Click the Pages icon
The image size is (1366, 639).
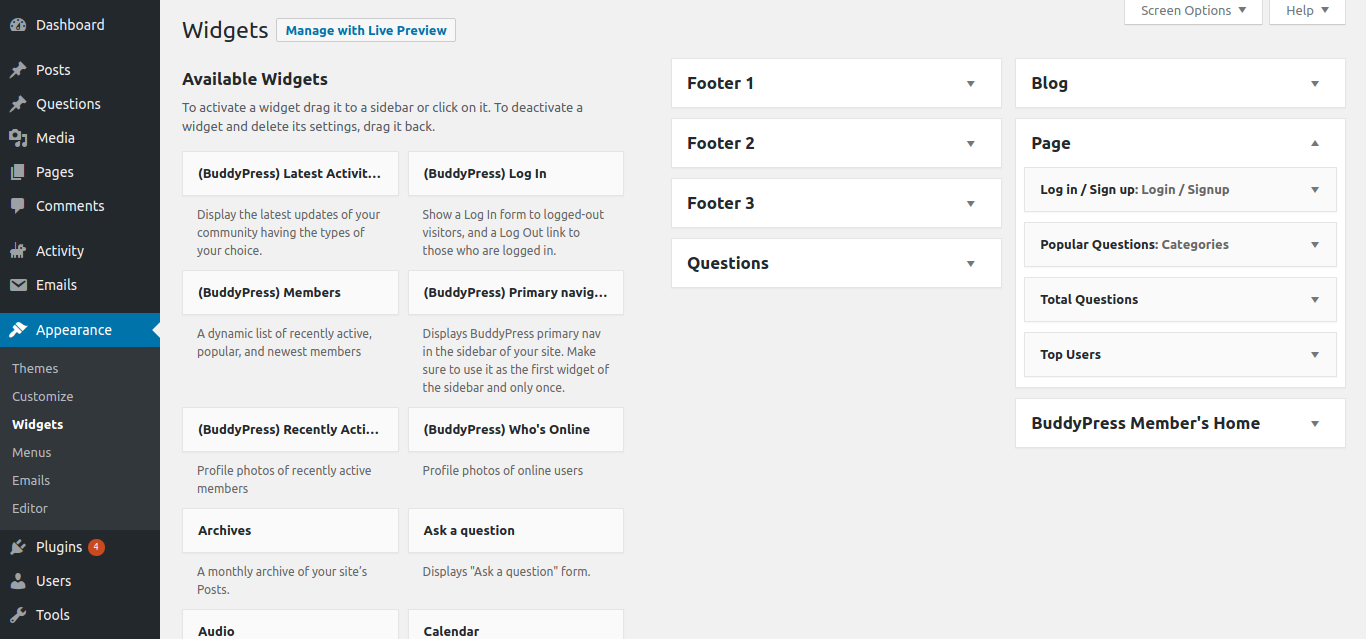pos(18,172)
